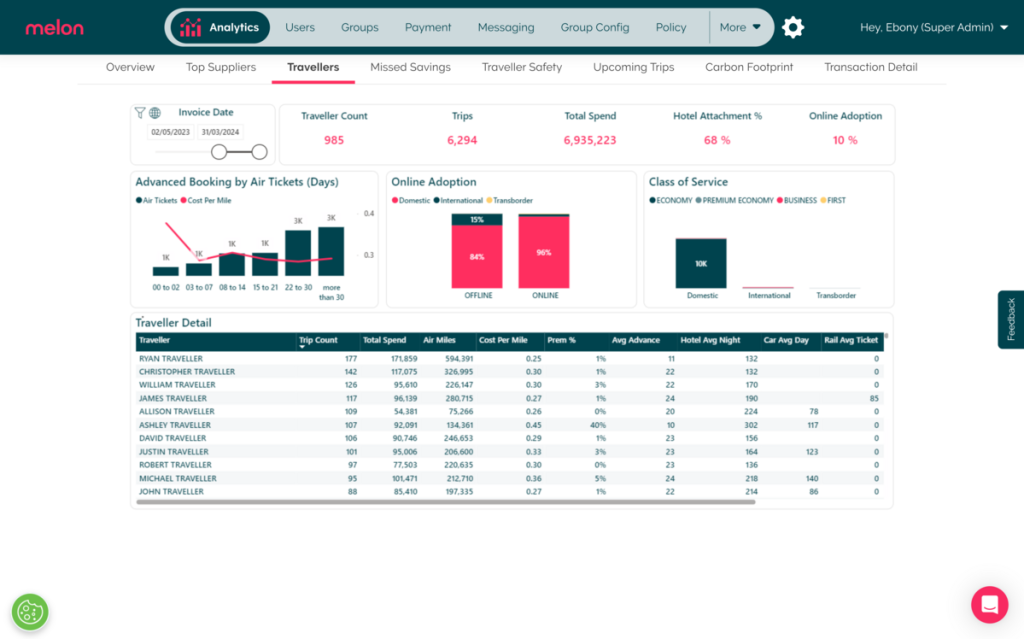Viewport: 1024px width, 639px height.
Task: Select the Travellers tab
Action: click(313, 67)
